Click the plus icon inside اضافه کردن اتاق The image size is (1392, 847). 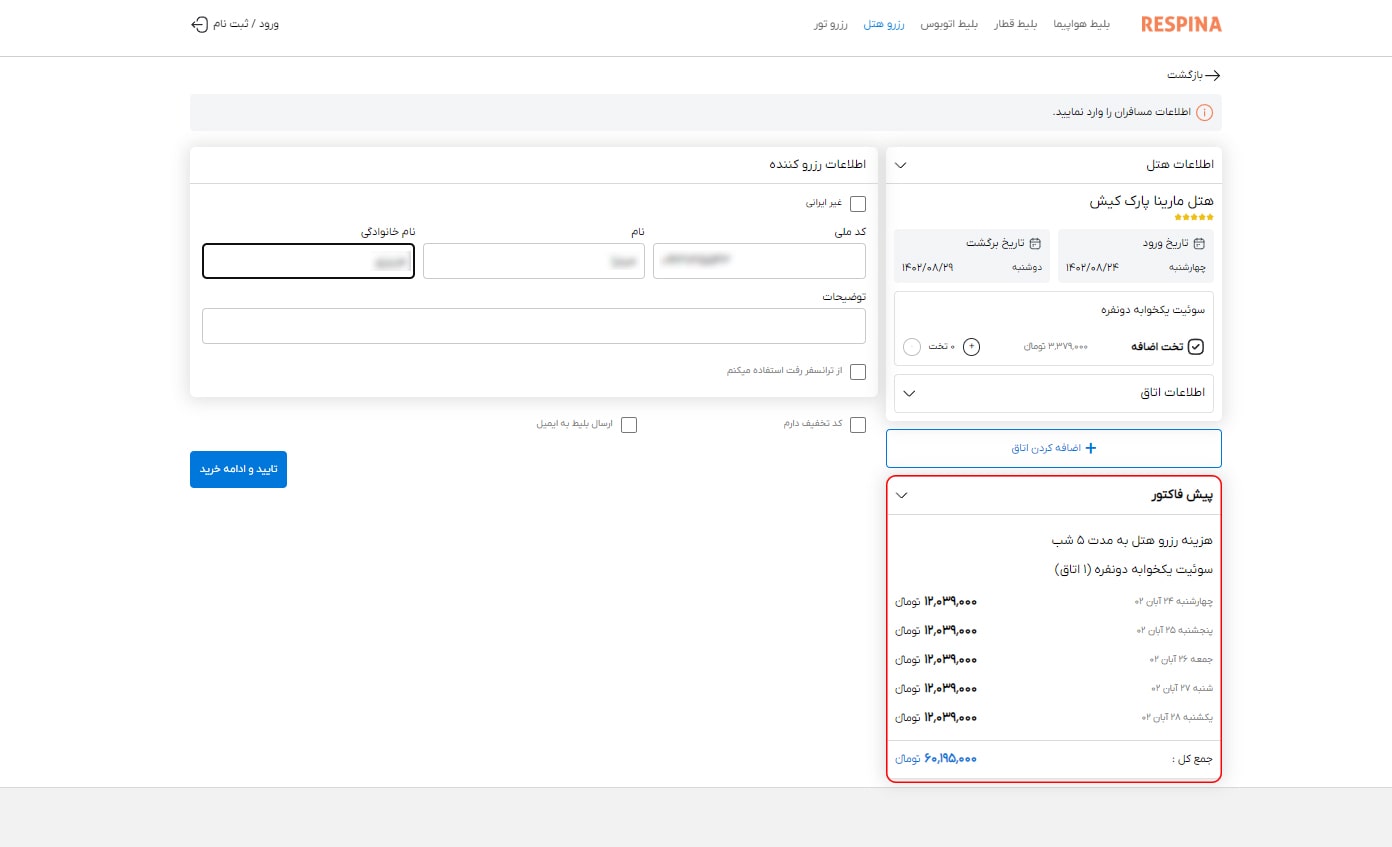pyautogui.click(x=1091, y=448)
